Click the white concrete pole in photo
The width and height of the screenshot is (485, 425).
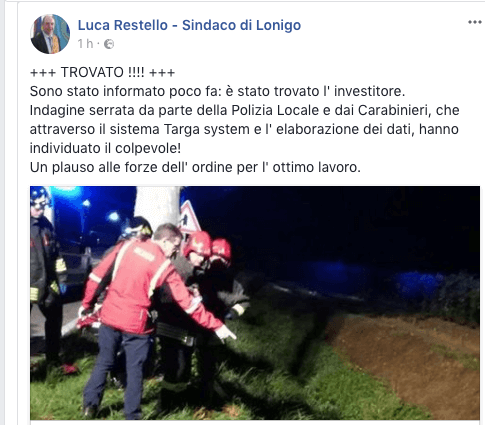pyautogui.click(x=157, y=205)
